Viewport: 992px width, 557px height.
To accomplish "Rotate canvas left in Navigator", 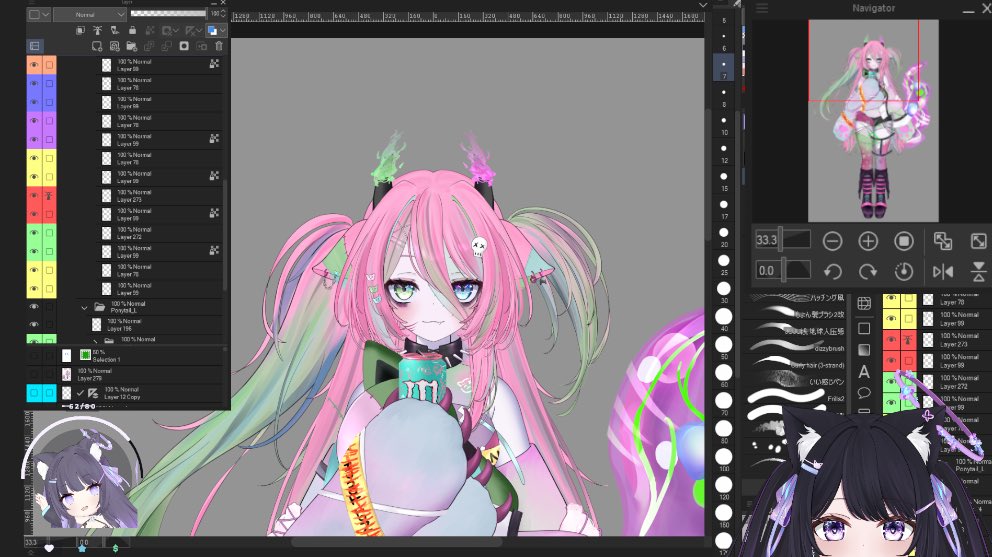I will point(833,272).
